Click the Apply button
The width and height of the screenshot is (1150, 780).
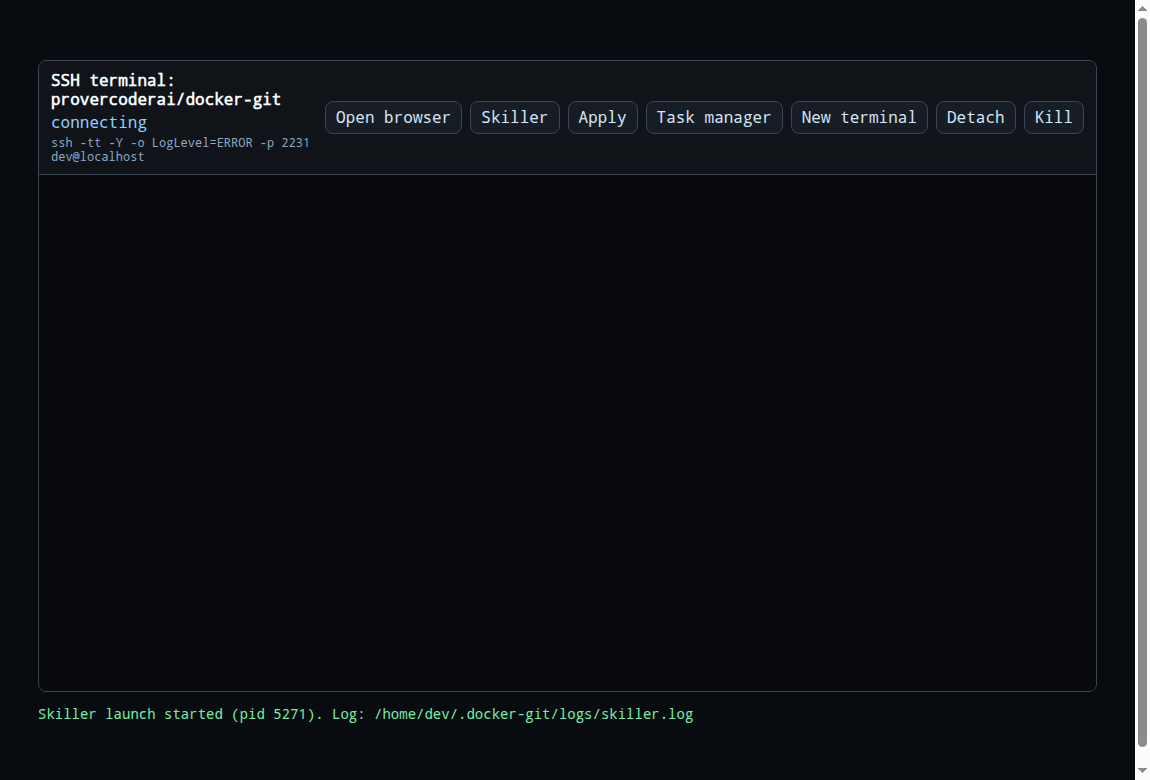tap(602, 117)
